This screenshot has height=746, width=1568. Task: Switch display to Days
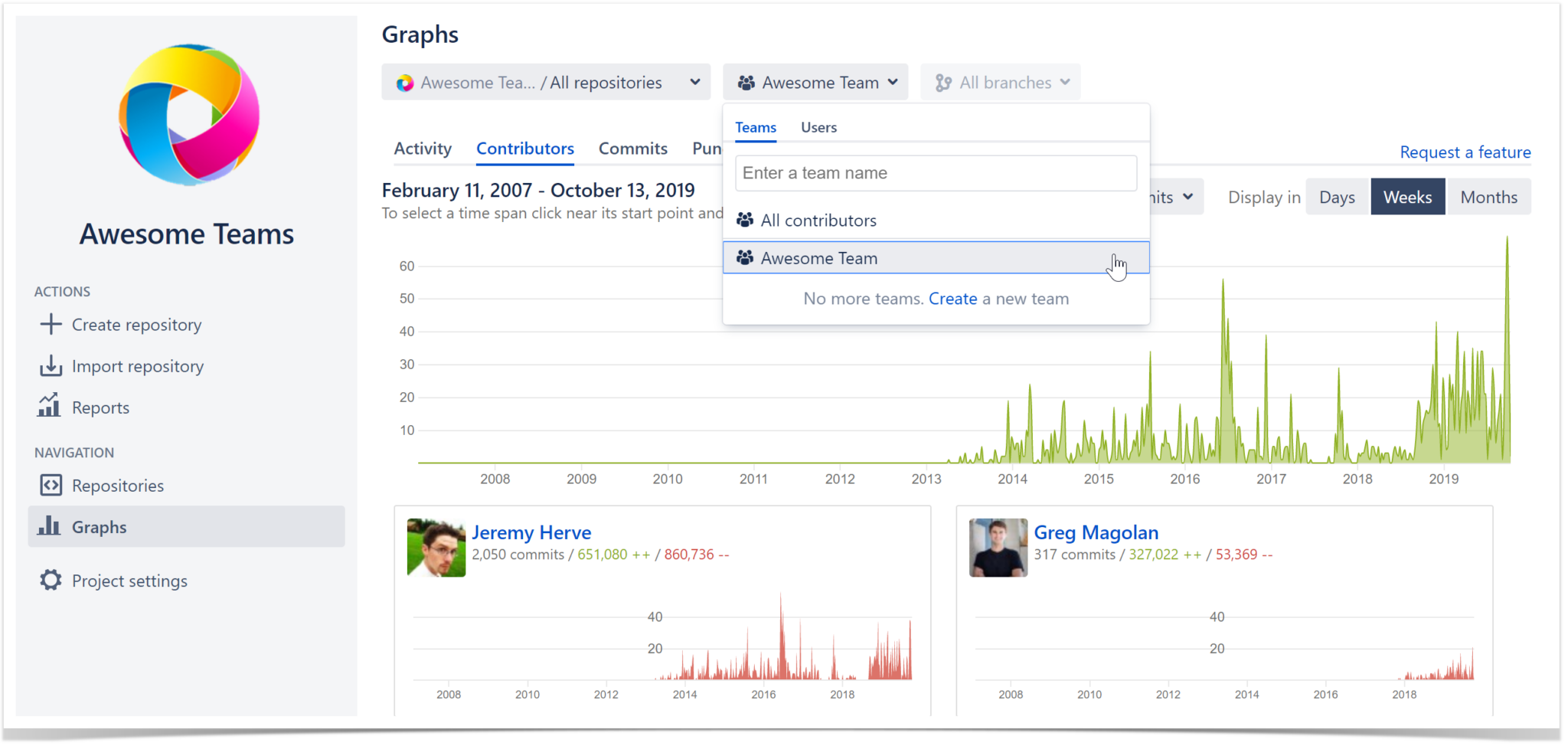tap(1337, 196)
